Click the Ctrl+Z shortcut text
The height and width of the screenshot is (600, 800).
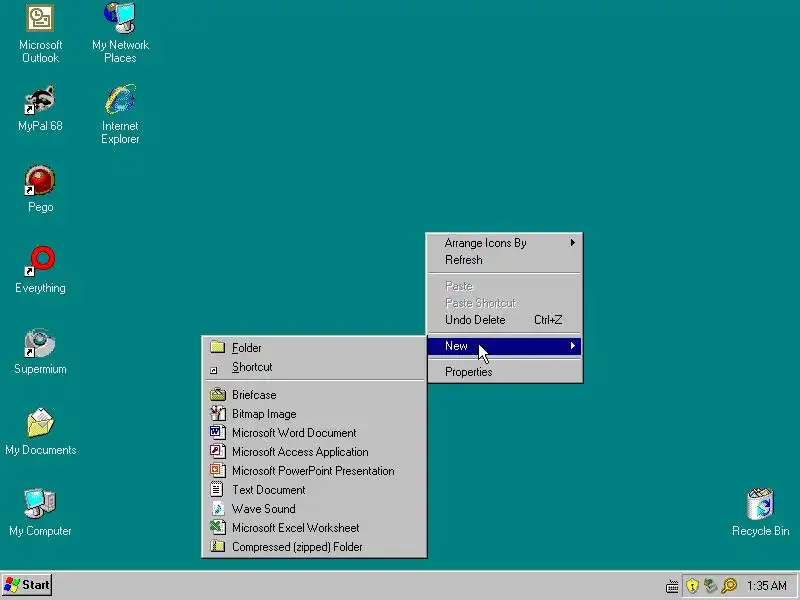coord(548,320)
